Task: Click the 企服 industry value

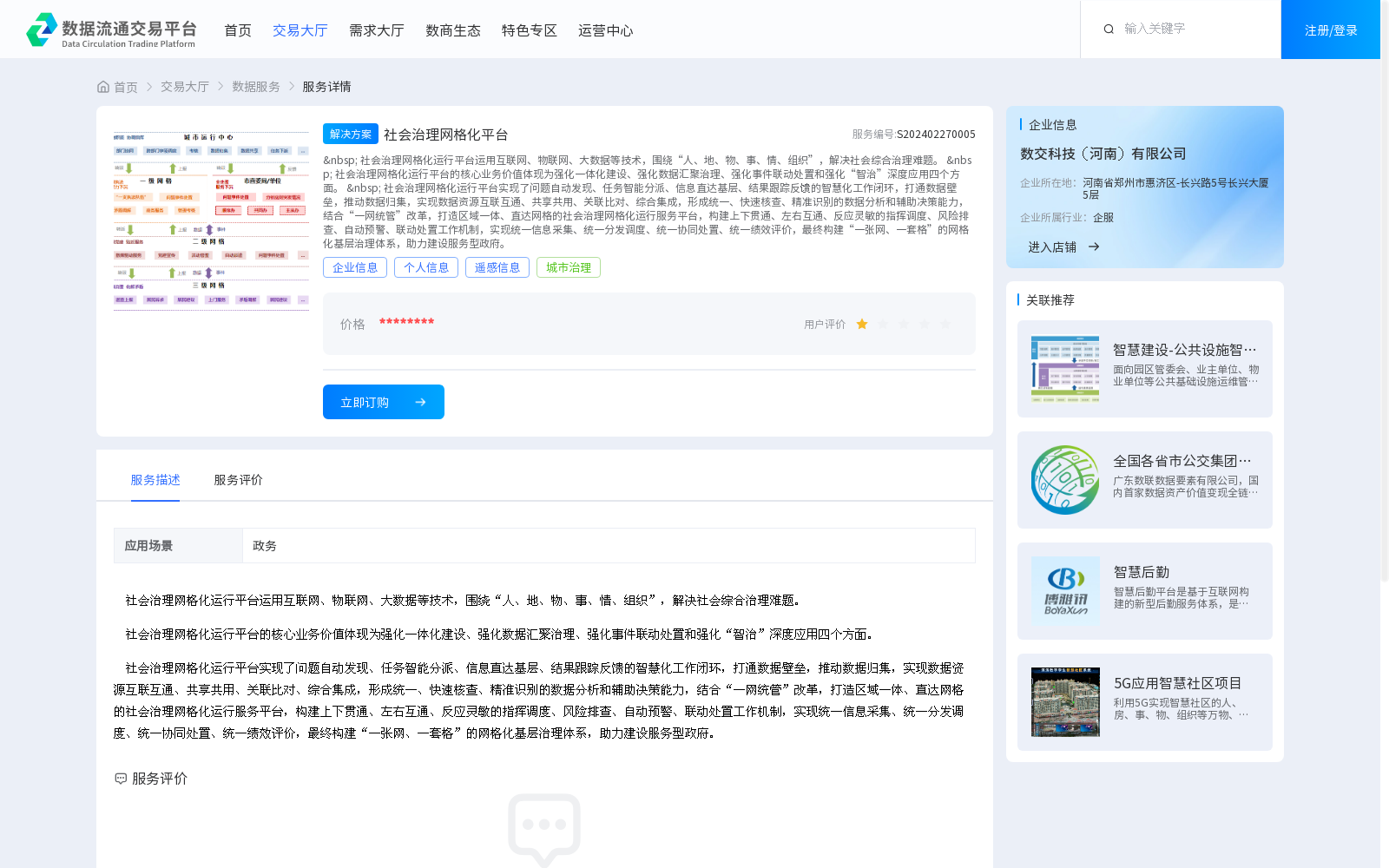Action: (x=1103, y=218)
